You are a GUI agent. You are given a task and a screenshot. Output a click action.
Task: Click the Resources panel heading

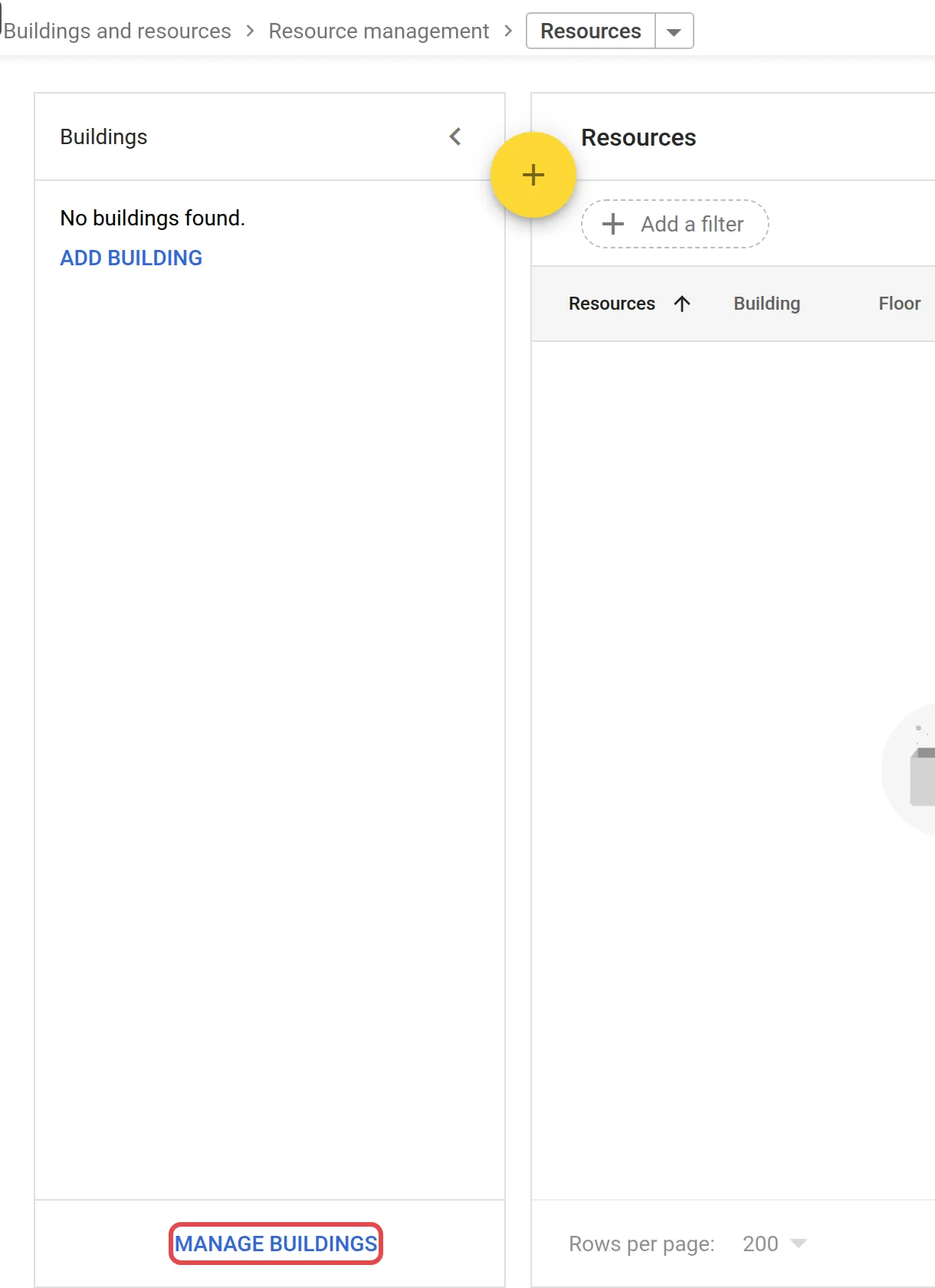[x=638, y=138]
